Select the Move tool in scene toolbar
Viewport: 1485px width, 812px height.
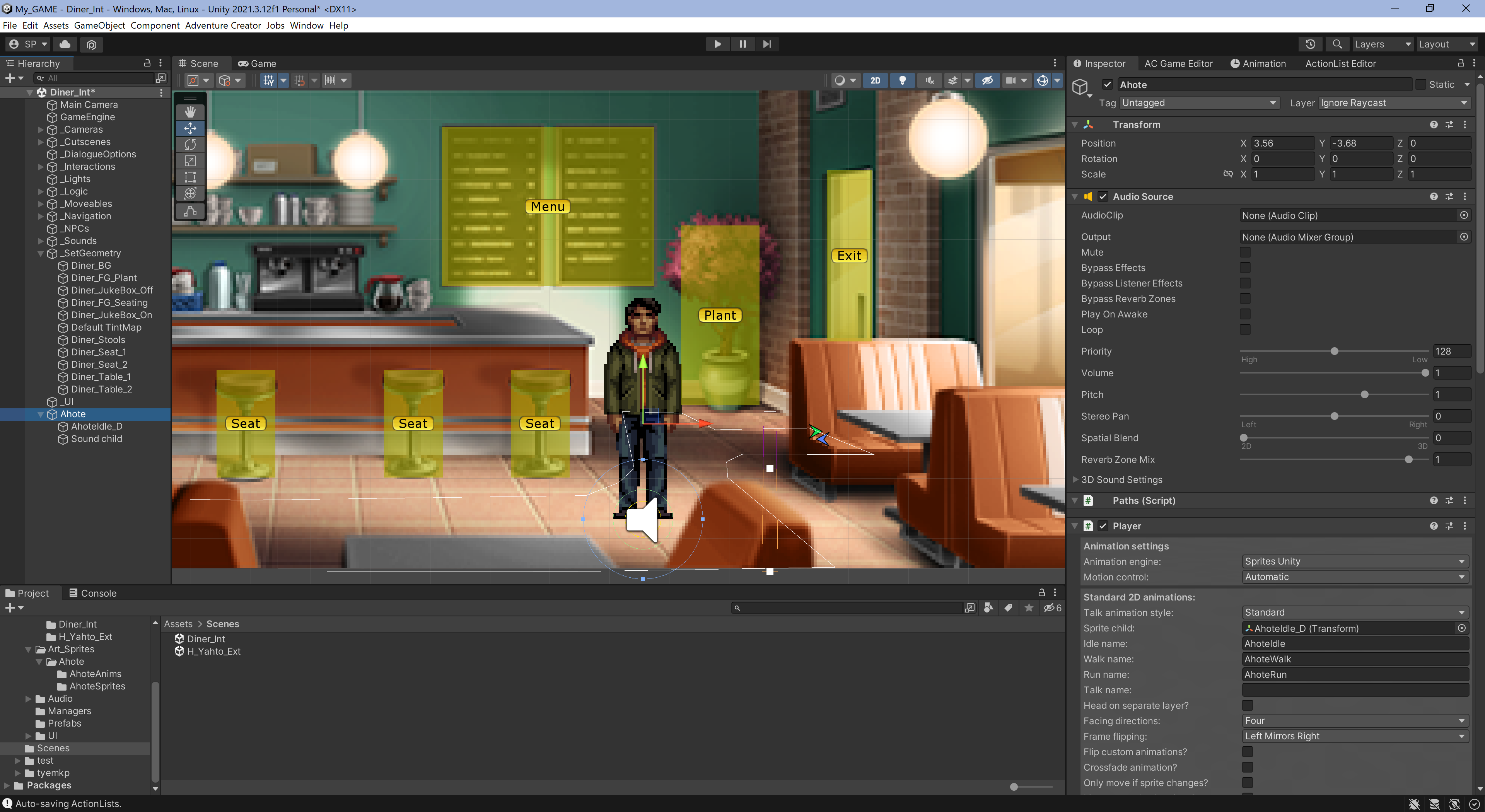(x=189, y=128)
